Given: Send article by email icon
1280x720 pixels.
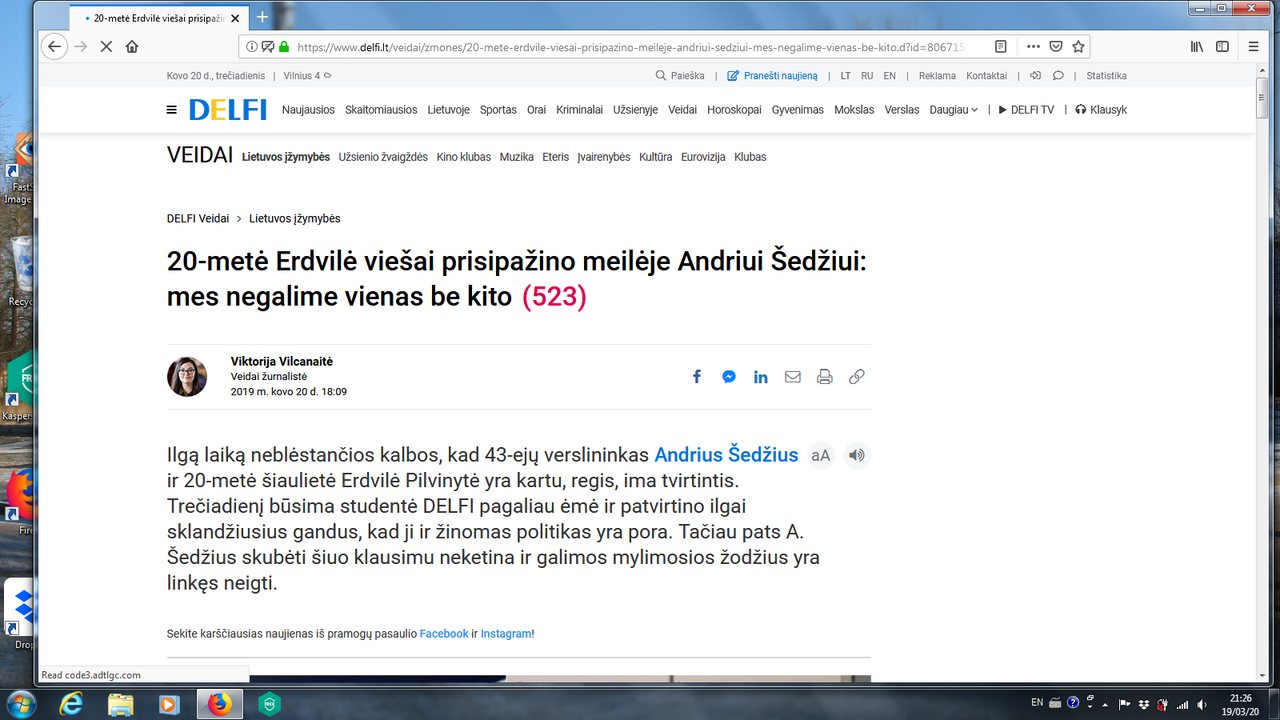Looking at the screenshot, I should click(793, 377).
